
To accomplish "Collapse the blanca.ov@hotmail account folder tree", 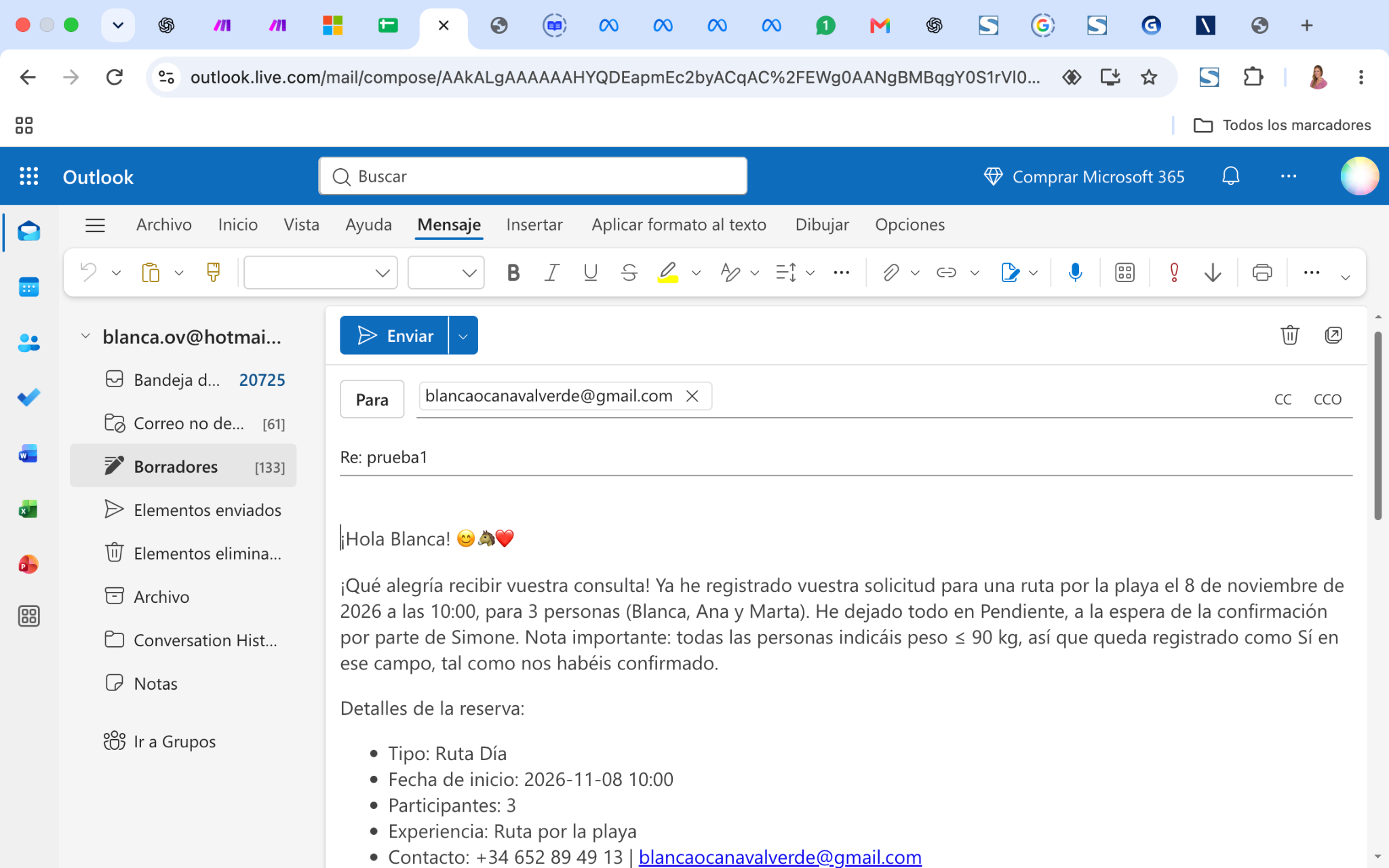I will coord(85,336).
